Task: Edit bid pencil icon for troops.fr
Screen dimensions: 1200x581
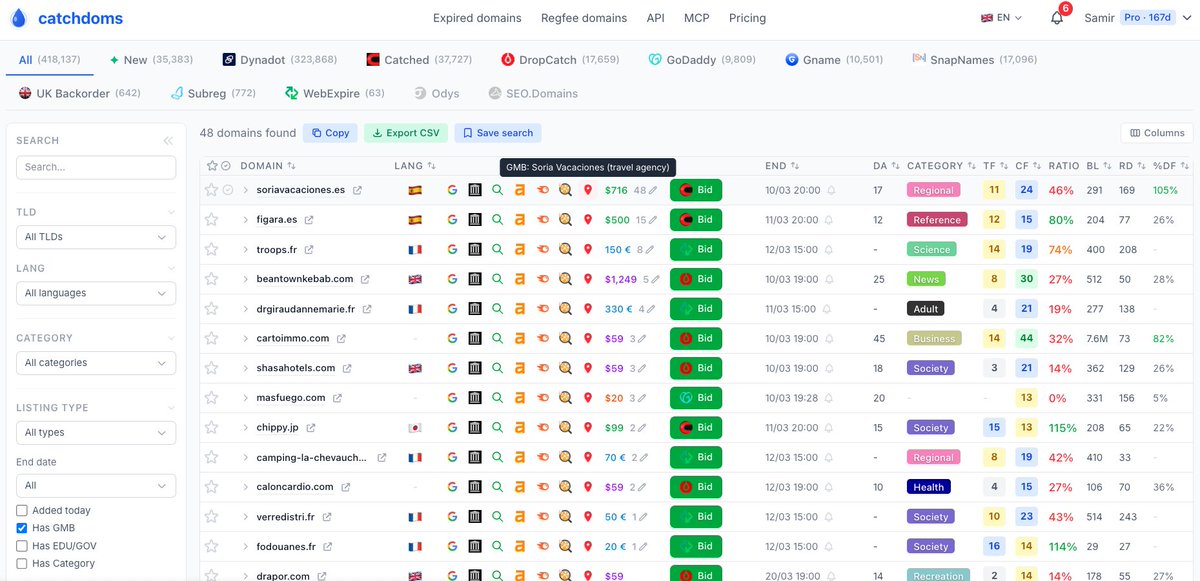Action: tap(649, 250)
